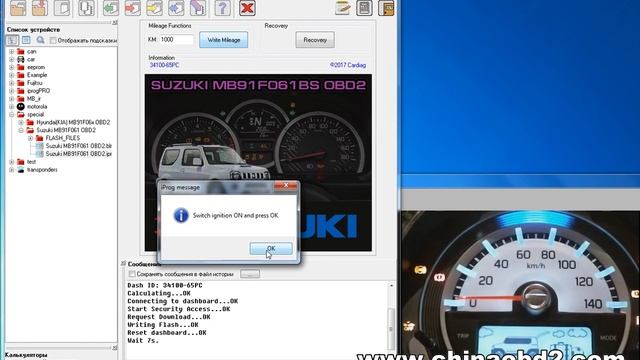The width and height of the screenshot is (640, 360).
Task: Select the 'eeprom' tree item label
Action: [x=36, y=67]
